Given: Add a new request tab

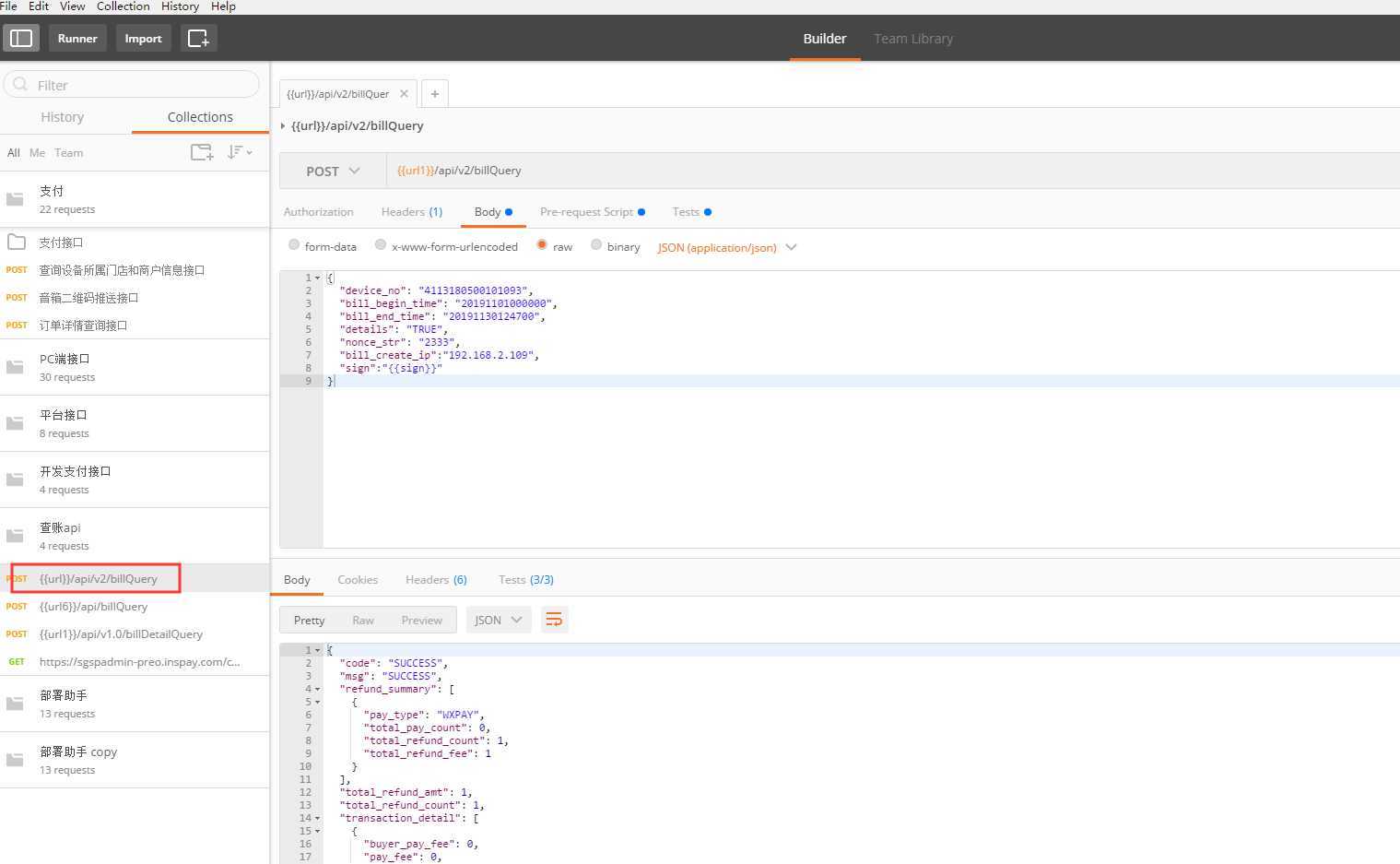Looking at the screenshot, I should pos(435,93).
